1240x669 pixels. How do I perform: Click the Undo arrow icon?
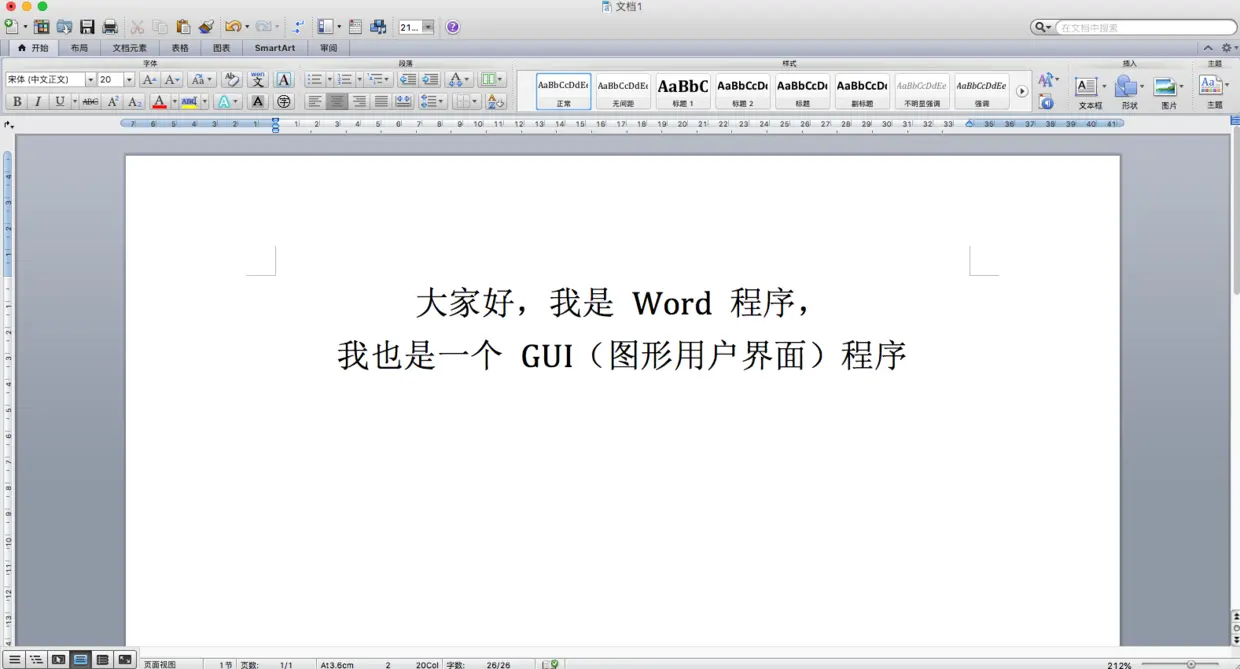click(x=233, y=27)
